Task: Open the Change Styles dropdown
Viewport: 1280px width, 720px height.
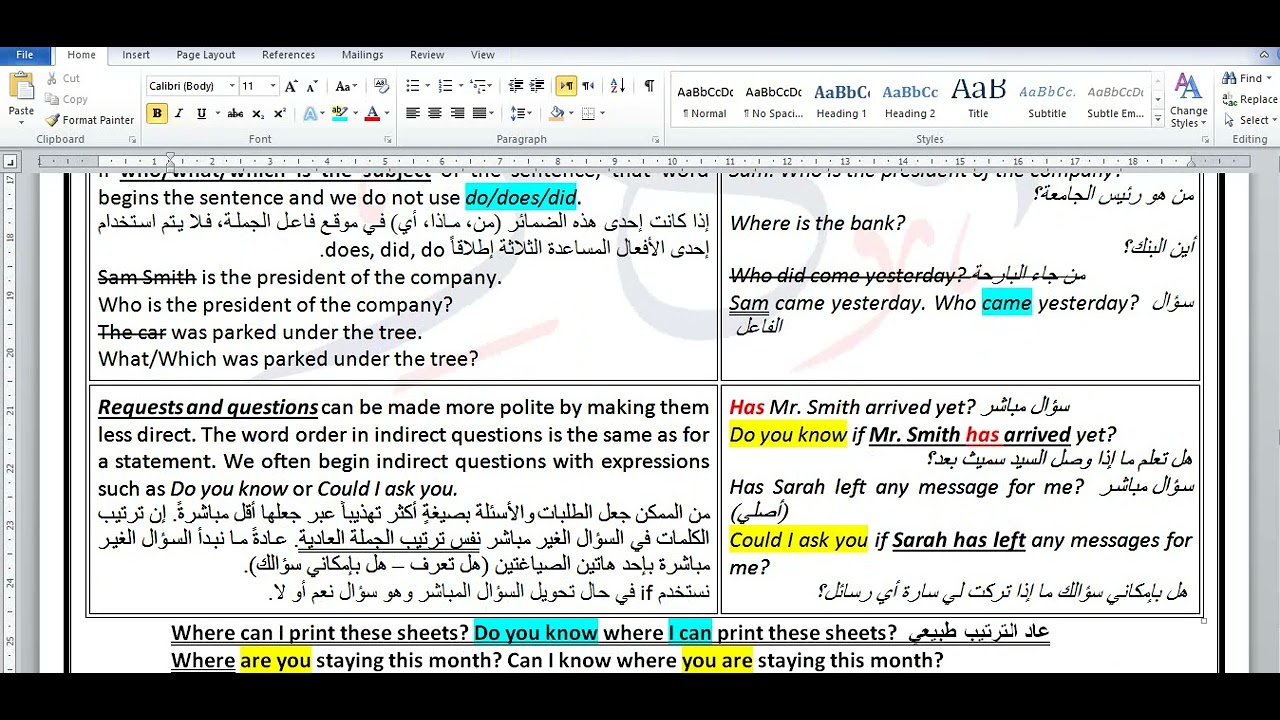Action: click(x=1188, y=100)
